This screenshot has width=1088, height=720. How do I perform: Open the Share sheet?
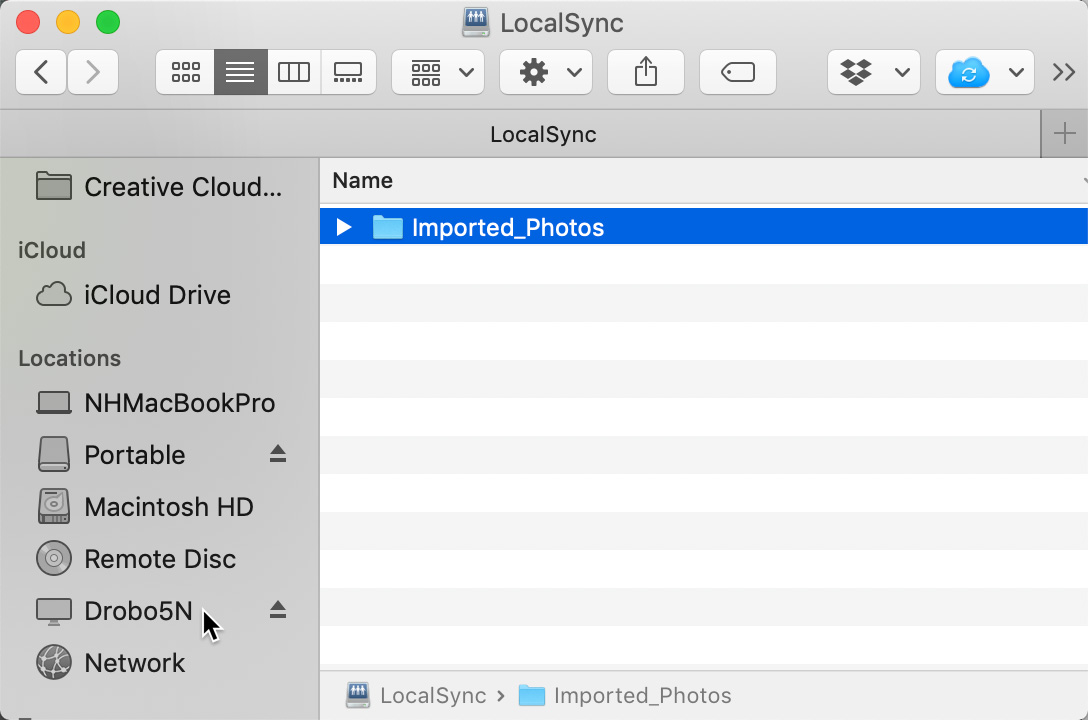[645, 72]
